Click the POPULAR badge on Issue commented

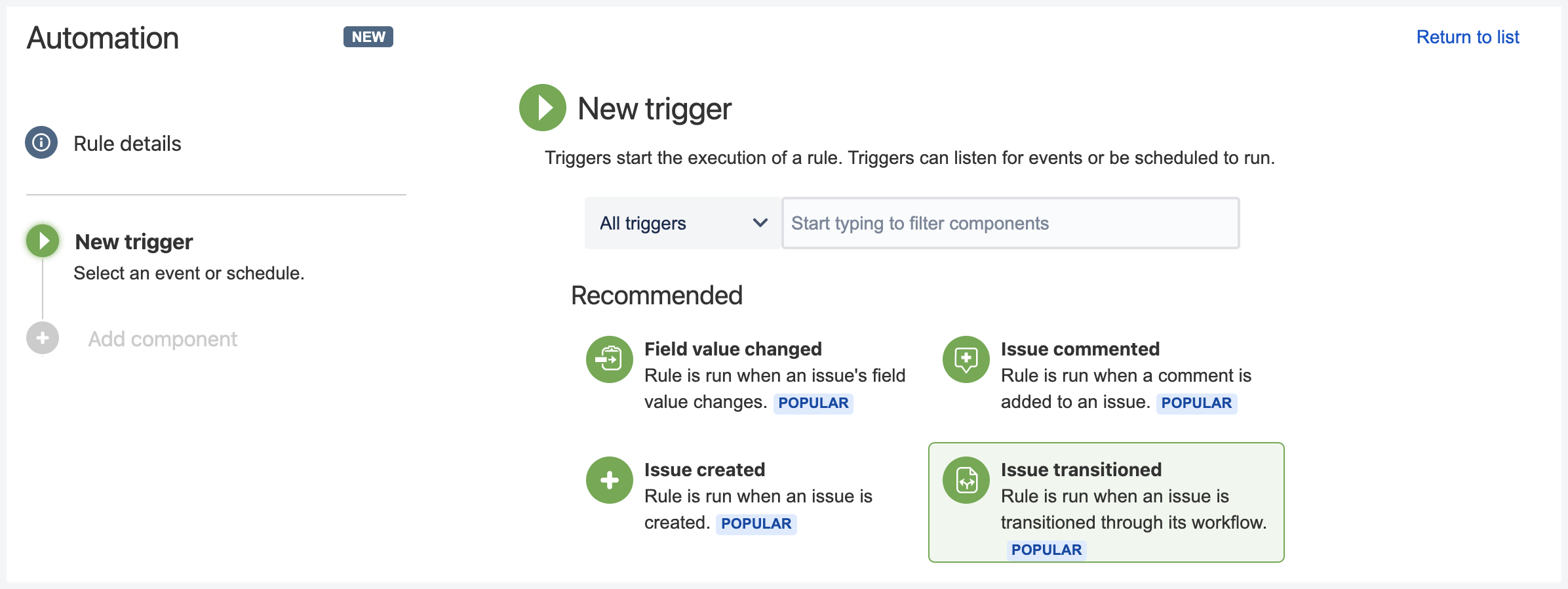click(1197, 403)
